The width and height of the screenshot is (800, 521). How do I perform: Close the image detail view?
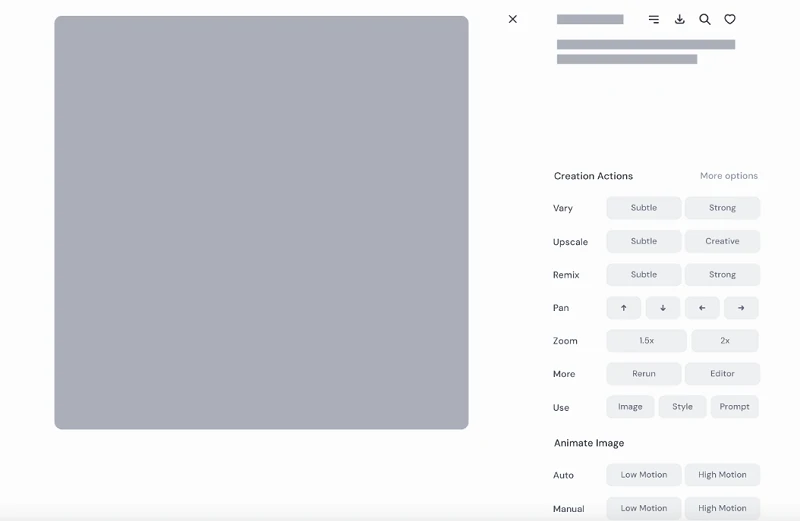pos(513,19)
